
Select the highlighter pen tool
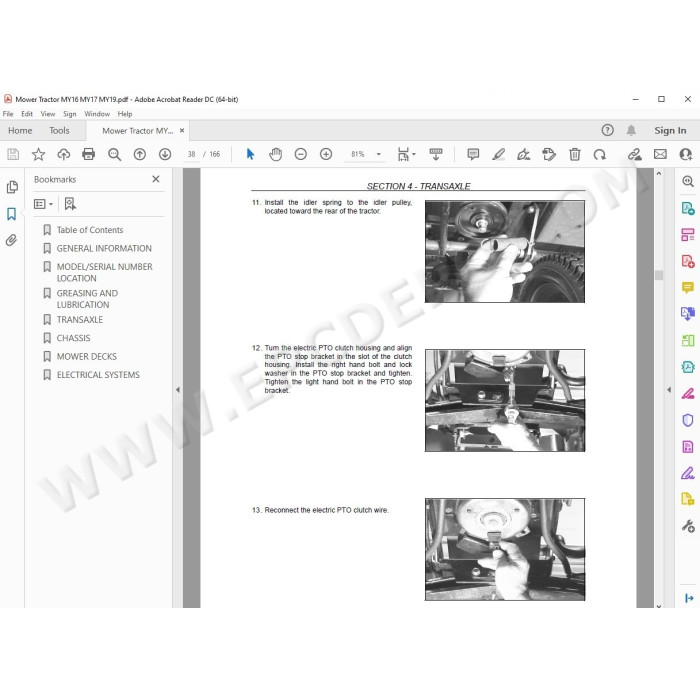coord(499,154)
